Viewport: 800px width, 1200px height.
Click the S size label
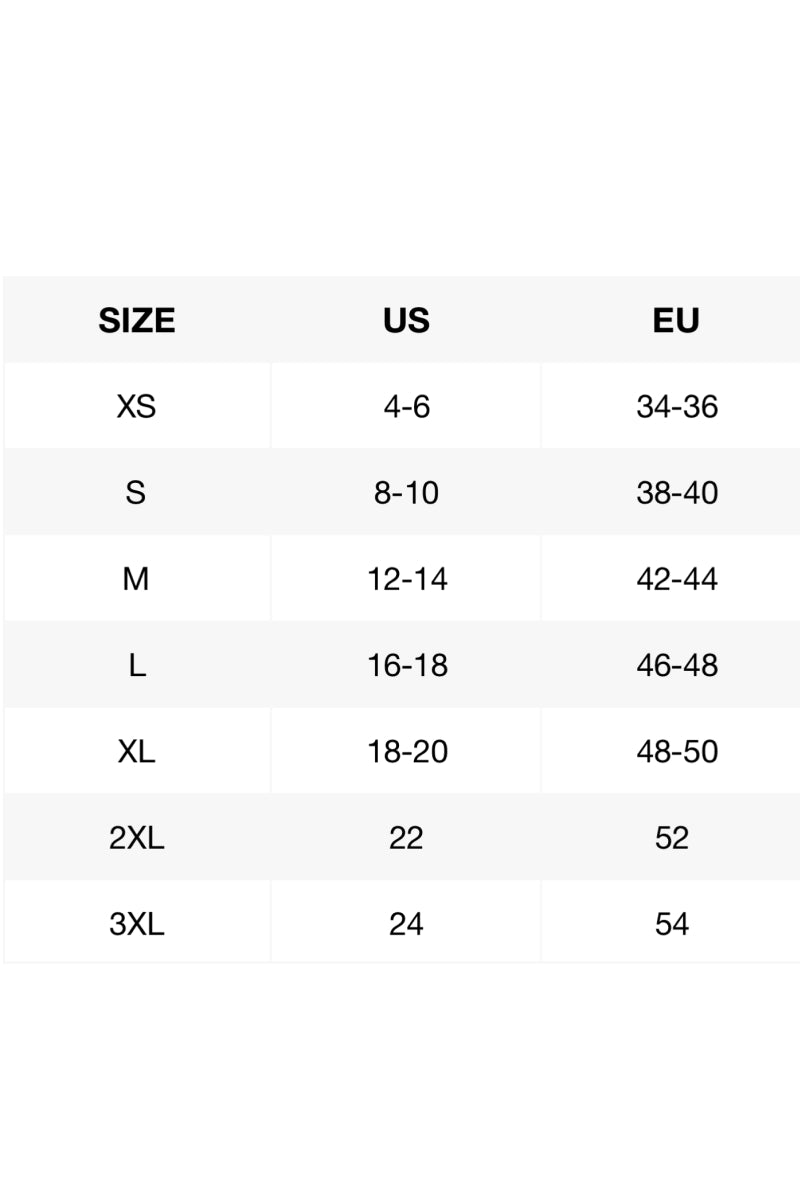pos(136,493)
